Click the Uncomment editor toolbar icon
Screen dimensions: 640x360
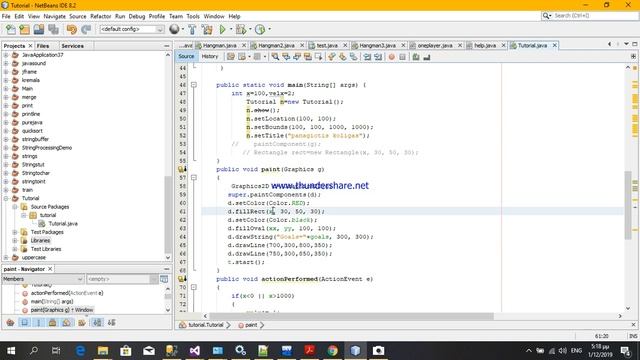(427, 57)
